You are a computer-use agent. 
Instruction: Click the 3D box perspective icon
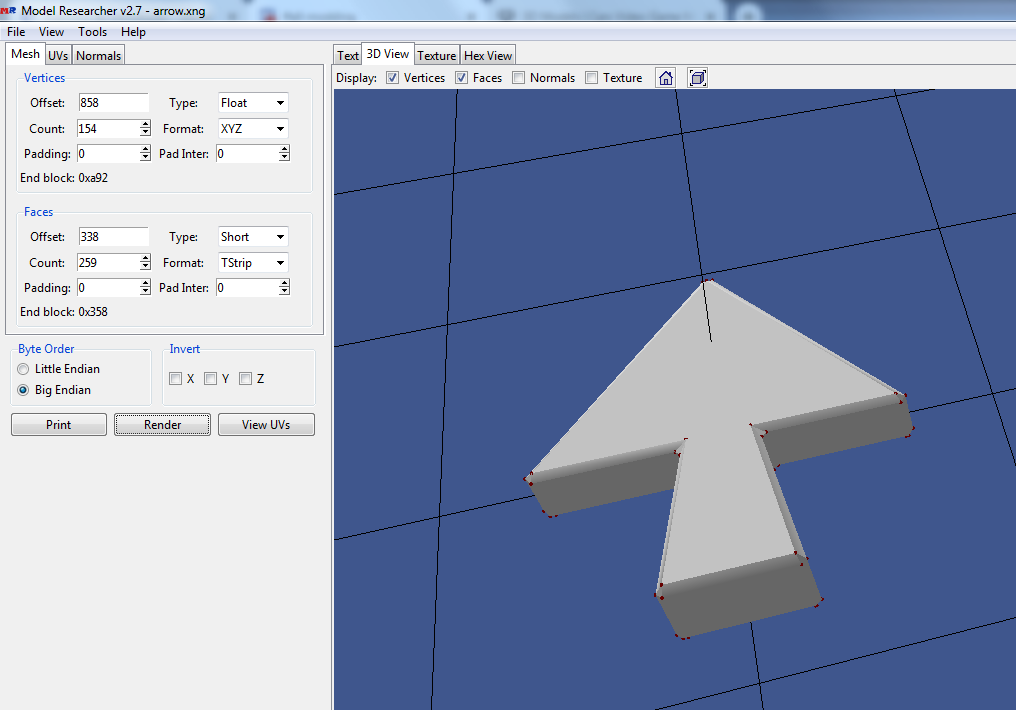[x=697, y=78]
